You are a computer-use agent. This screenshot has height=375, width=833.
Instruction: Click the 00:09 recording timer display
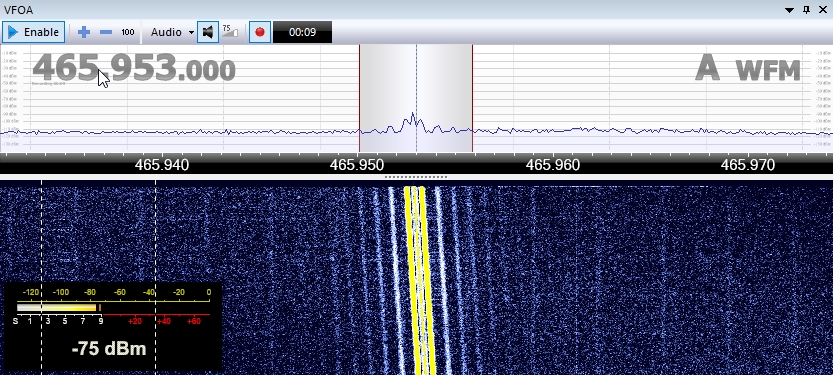pyautogui.click(x=302, y=32)
